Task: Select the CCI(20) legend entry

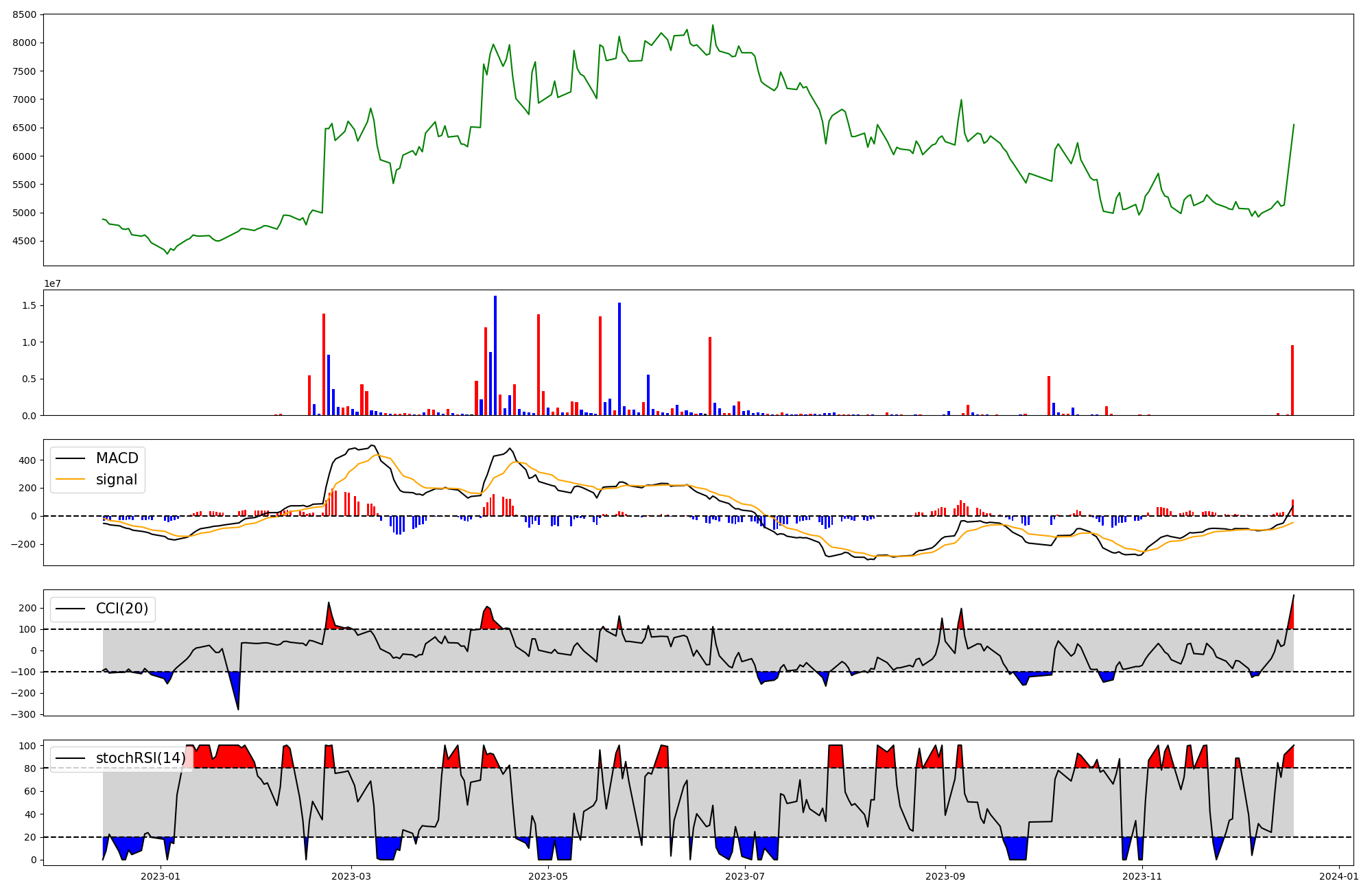Action: [122, 609]
